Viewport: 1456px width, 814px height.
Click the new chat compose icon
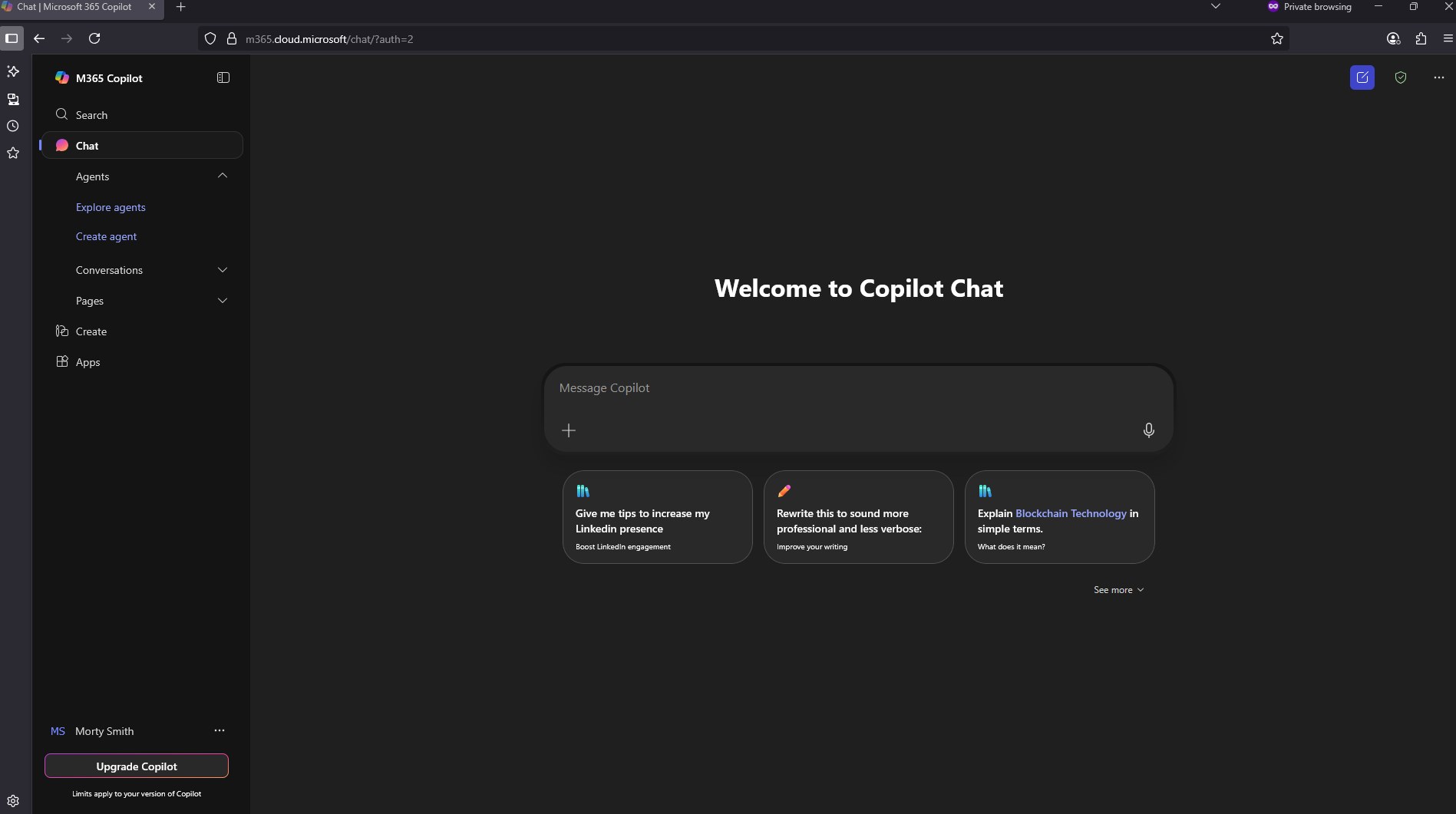(1362, 77)
